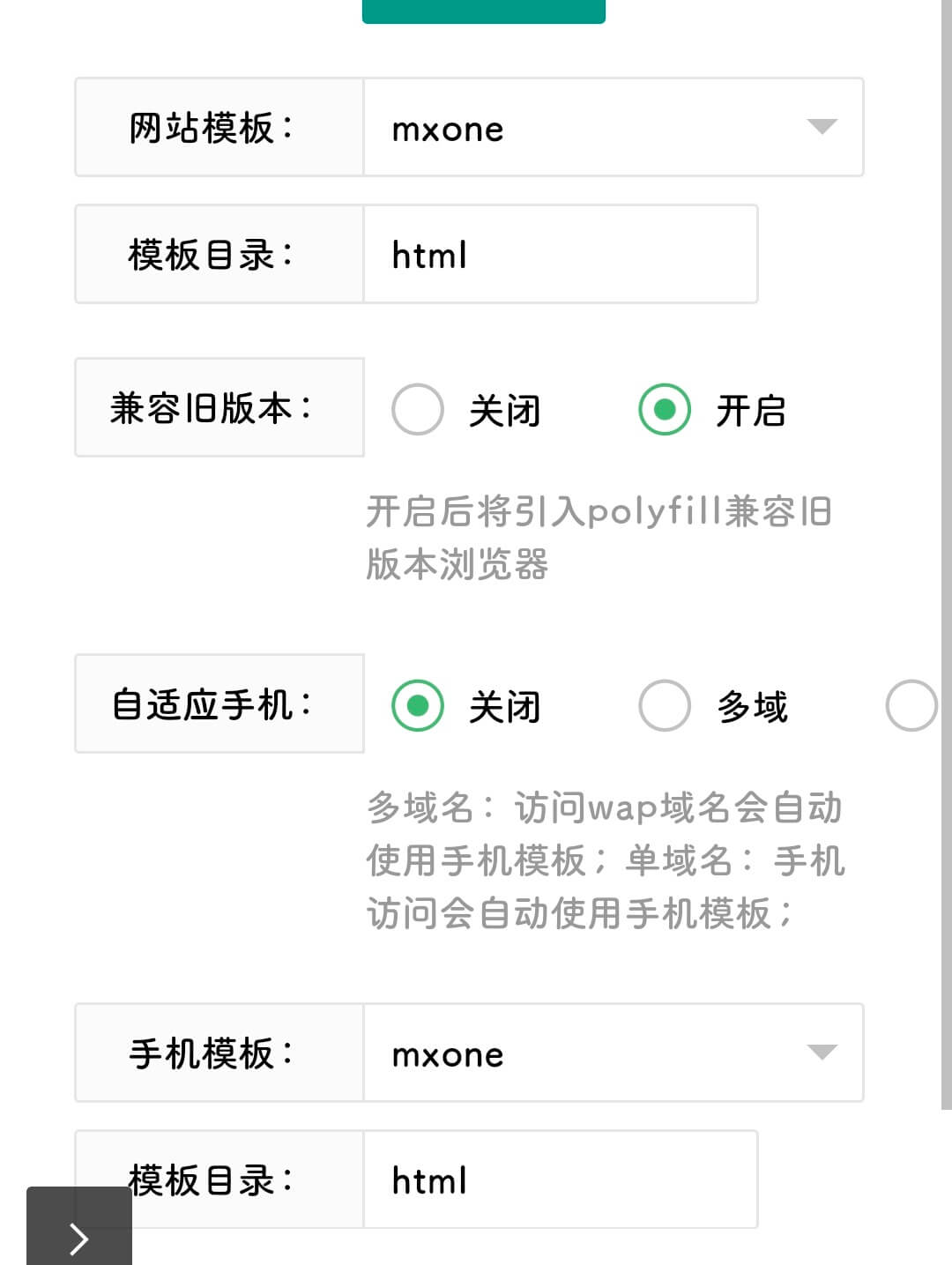
Task: Select 关闭 radio for 兼容旧版本
Action: (x=418, y=409)
